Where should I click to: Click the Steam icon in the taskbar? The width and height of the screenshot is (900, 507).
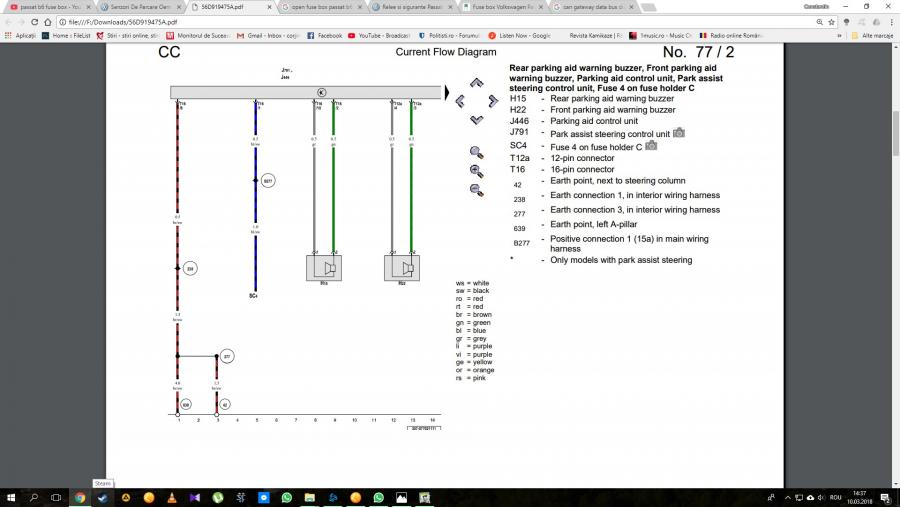coord(102,497)
